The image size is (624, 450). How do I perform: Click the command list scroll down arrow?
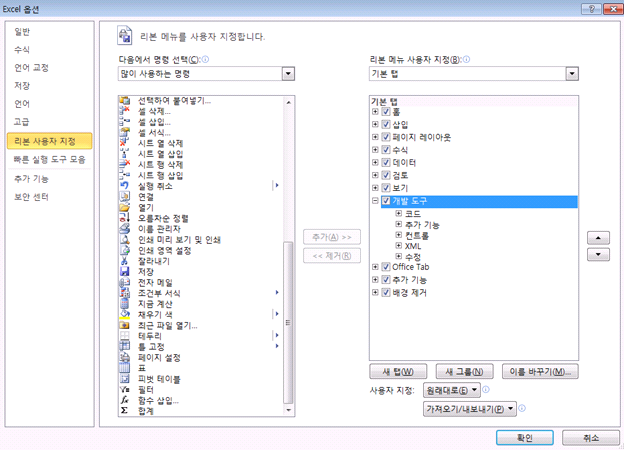point(288,410)
